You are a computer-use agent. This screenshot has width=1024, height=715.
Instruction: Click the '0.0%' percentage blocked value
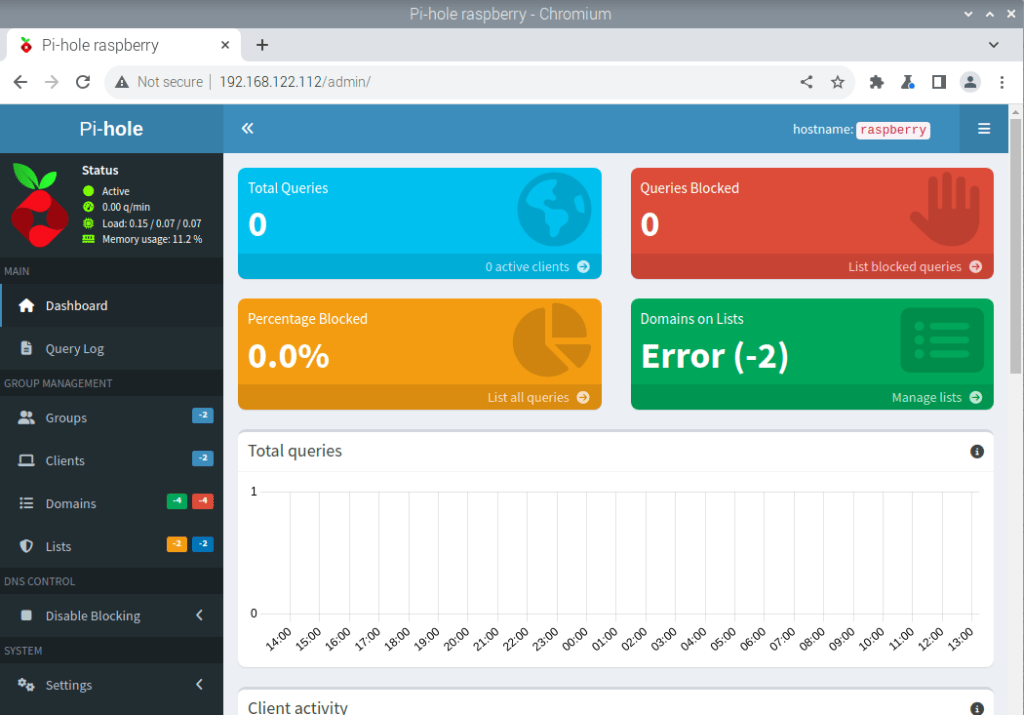tap(289, 356)
